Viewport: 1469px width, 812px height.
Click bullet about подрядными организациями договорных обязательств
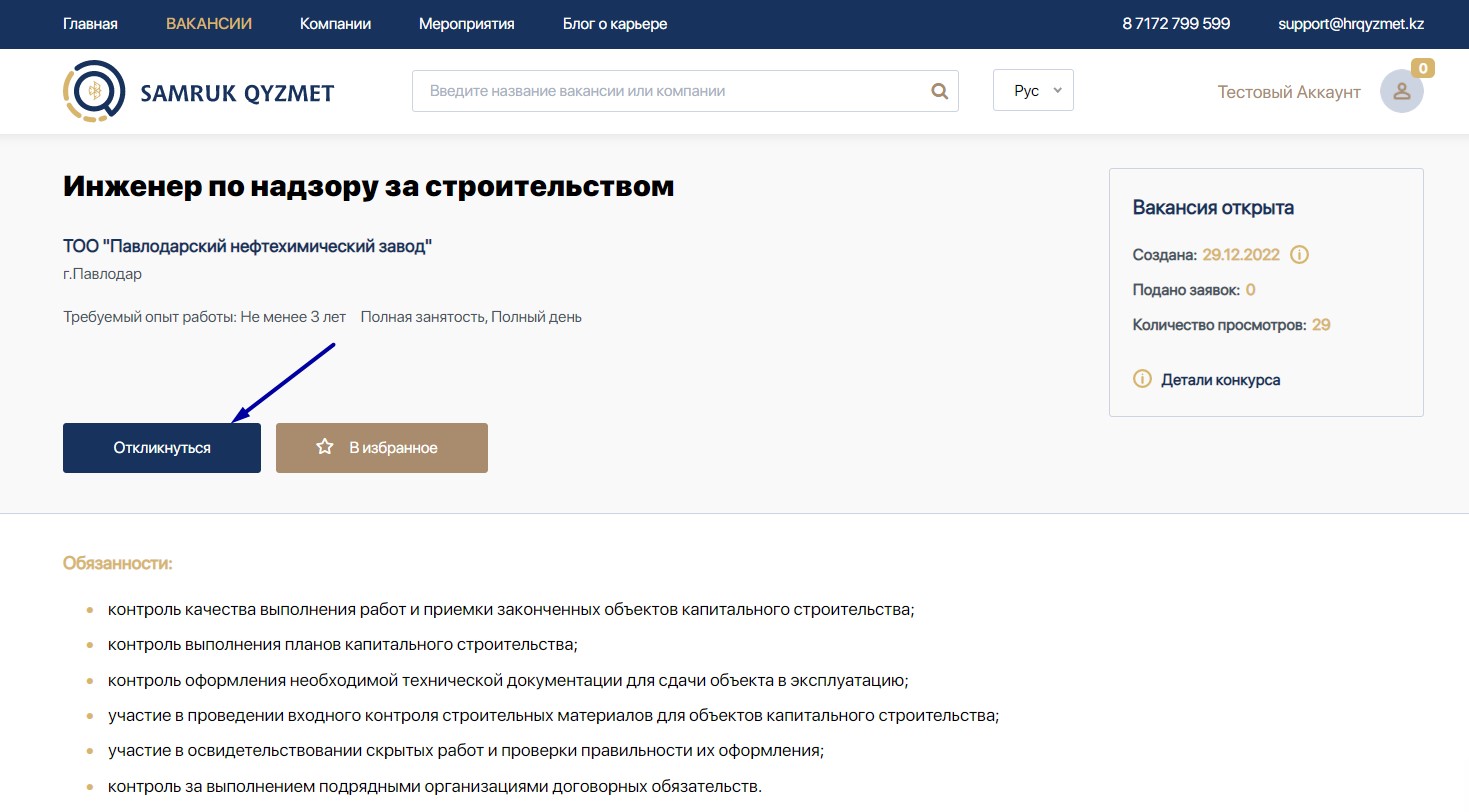point(435,787)
